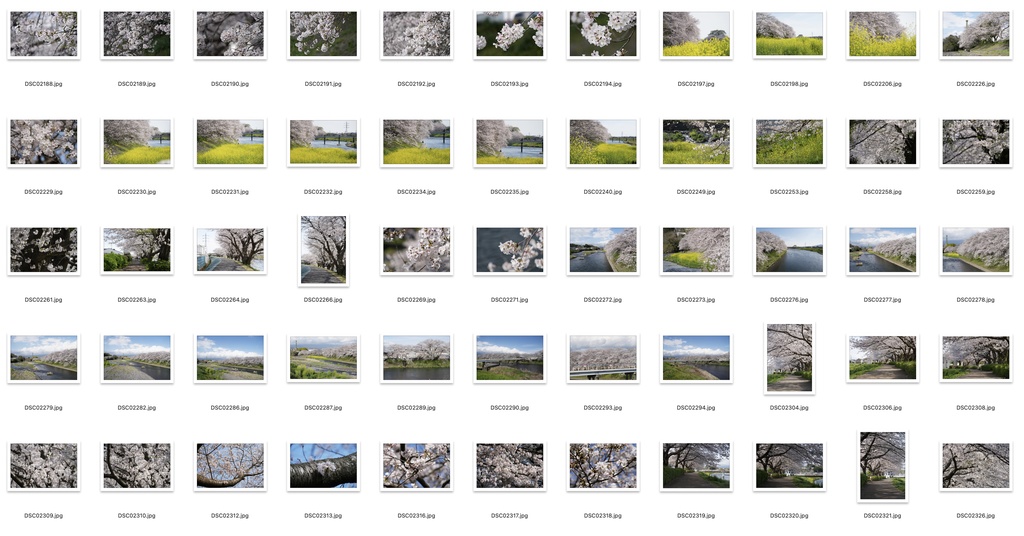The image size is (1024, 536).
Task: Select the portrait-oriented DSC02266.jpg thumbnail
Action: click(323, 250)
